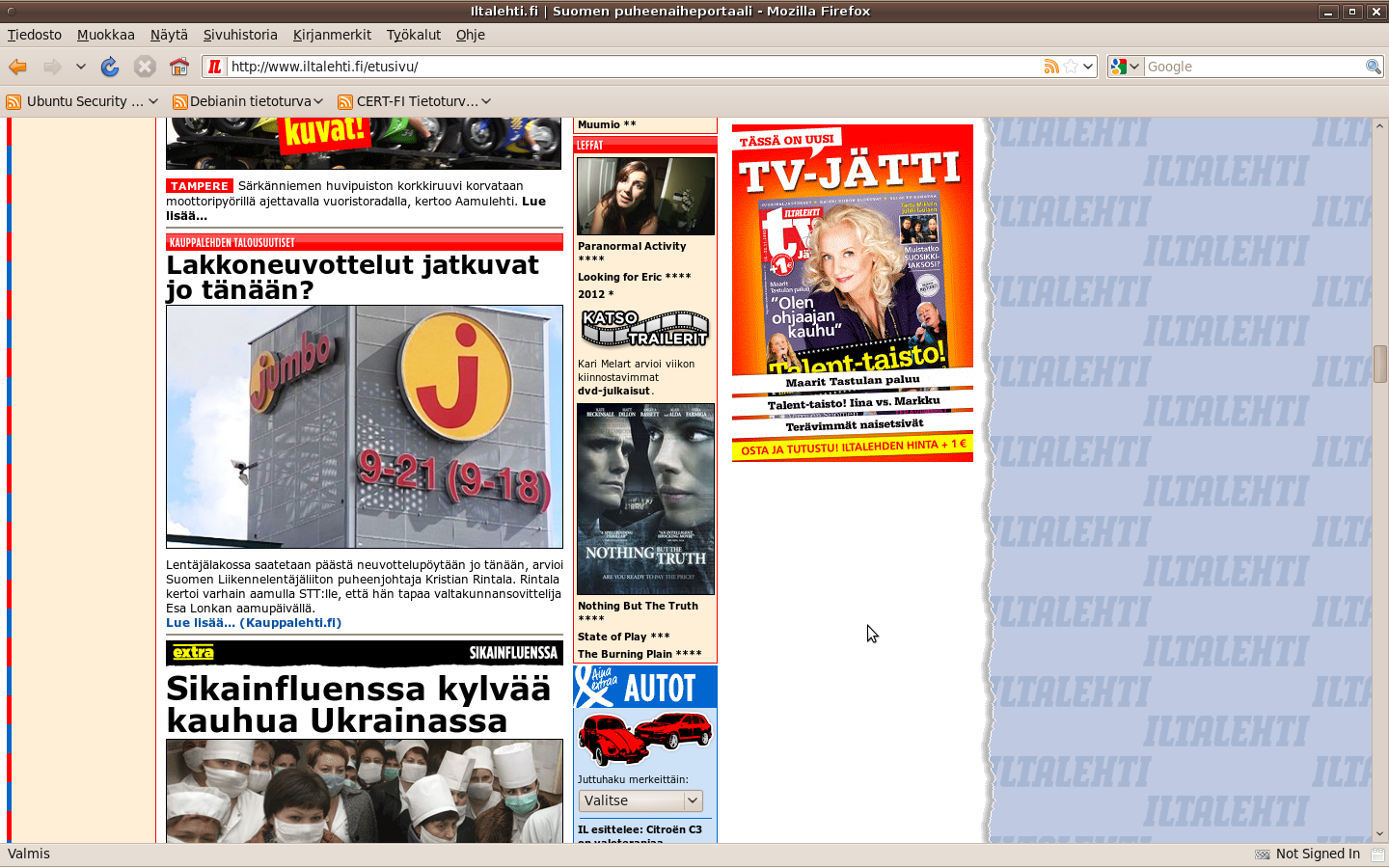Open the 2012 movie review link
Image resolution: width=1389 pixels, height=868 pixels.
596,294
